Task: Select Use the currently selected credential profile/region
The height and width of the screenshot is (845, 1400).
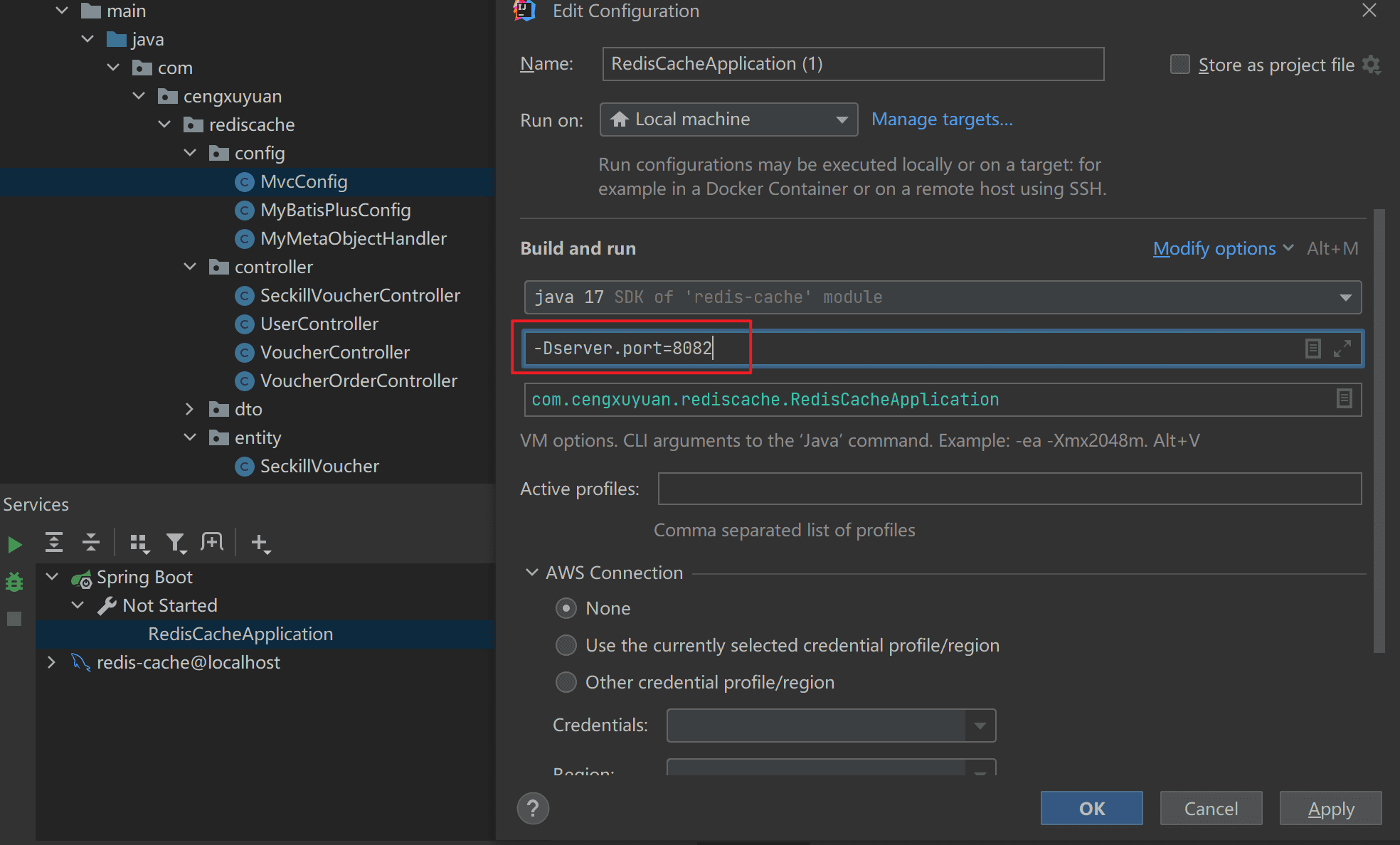Action: 566,645
